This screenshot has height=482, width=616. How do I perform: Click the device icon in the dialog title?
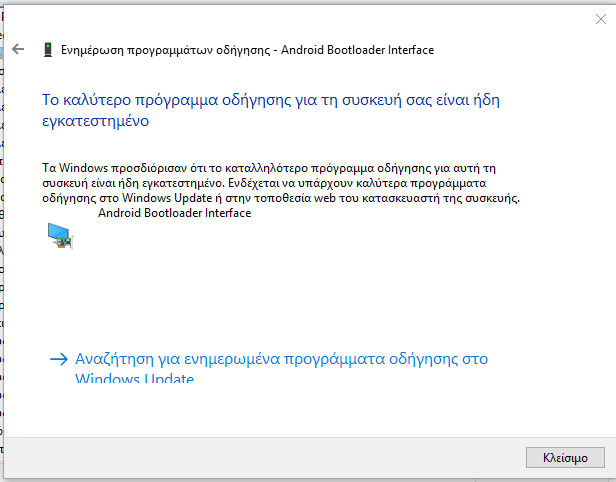click(x=48, y=50)
